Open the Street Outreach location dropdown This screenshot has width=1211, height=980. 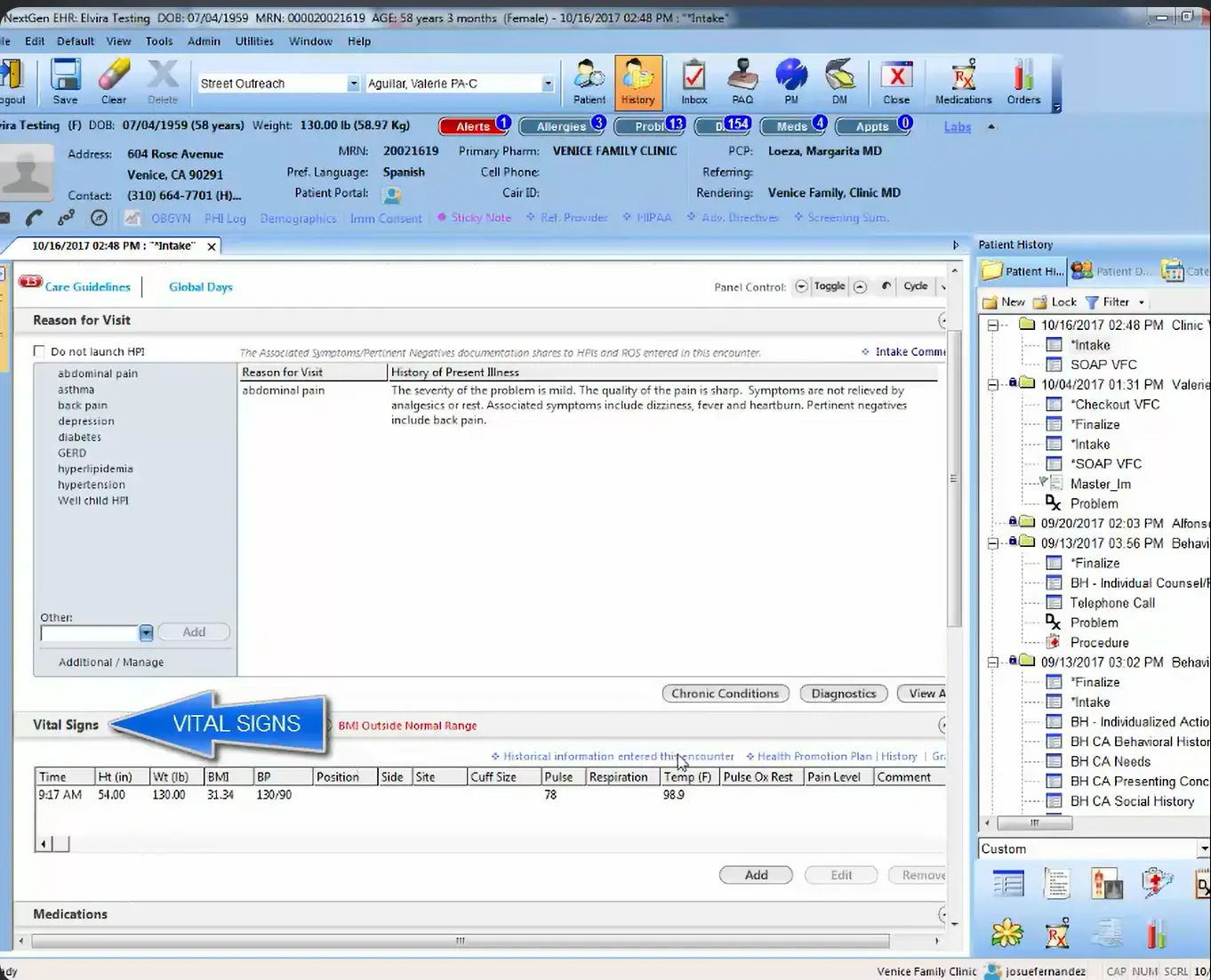click(x=351, y=83)
